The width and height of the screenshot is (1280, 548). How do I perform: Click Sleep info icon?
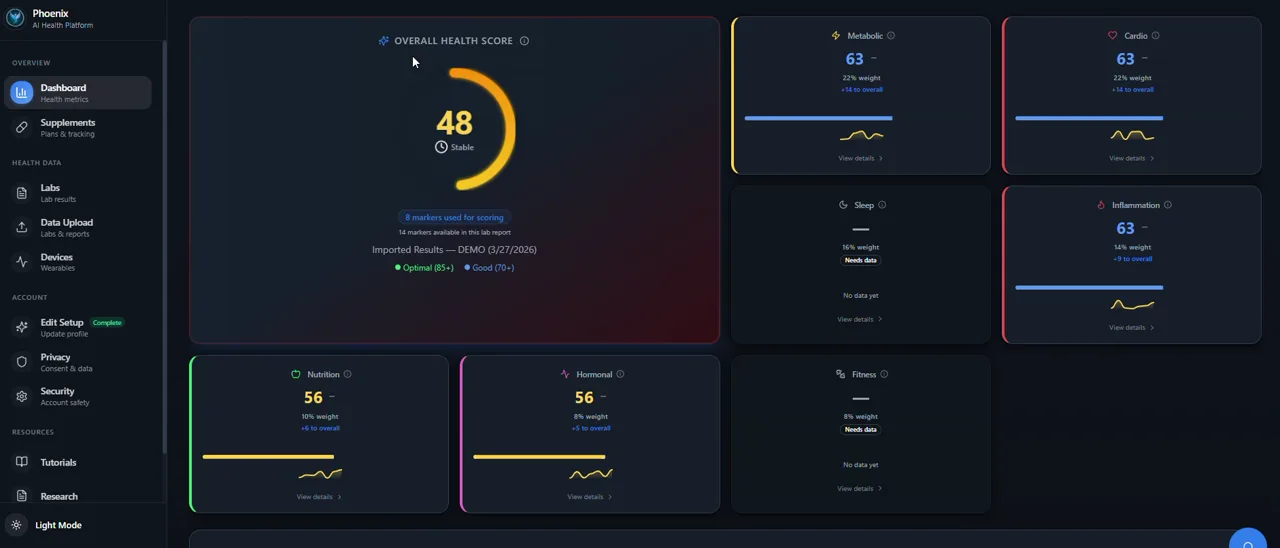[882, 205]
